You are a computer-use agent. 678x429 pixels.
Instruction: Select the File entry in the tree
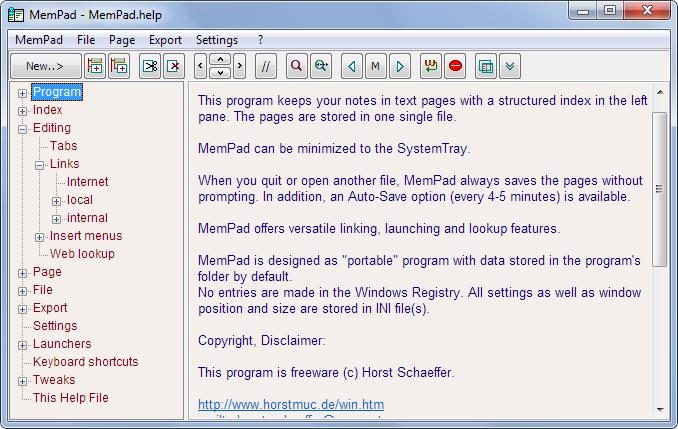pos(43,290)
